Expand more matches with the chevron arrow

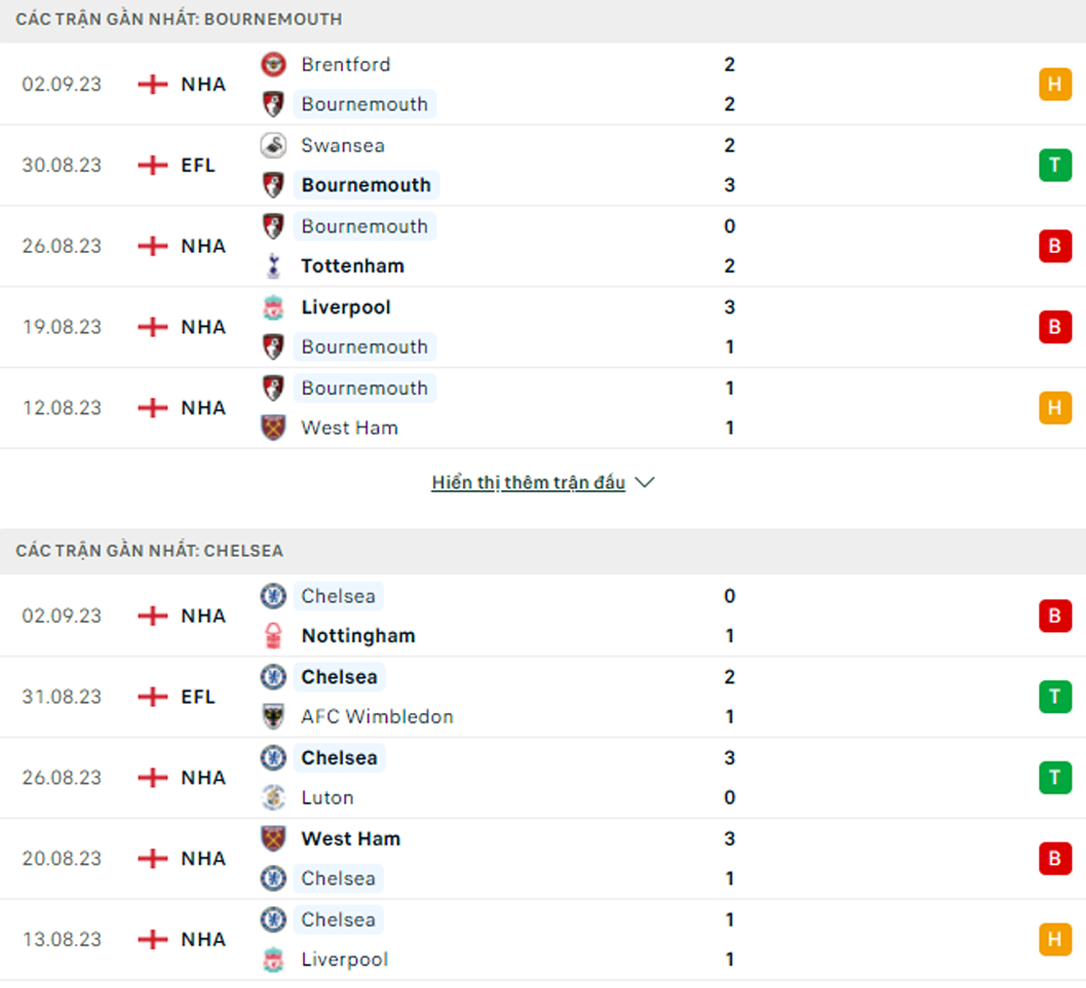(x=645, y=483)
